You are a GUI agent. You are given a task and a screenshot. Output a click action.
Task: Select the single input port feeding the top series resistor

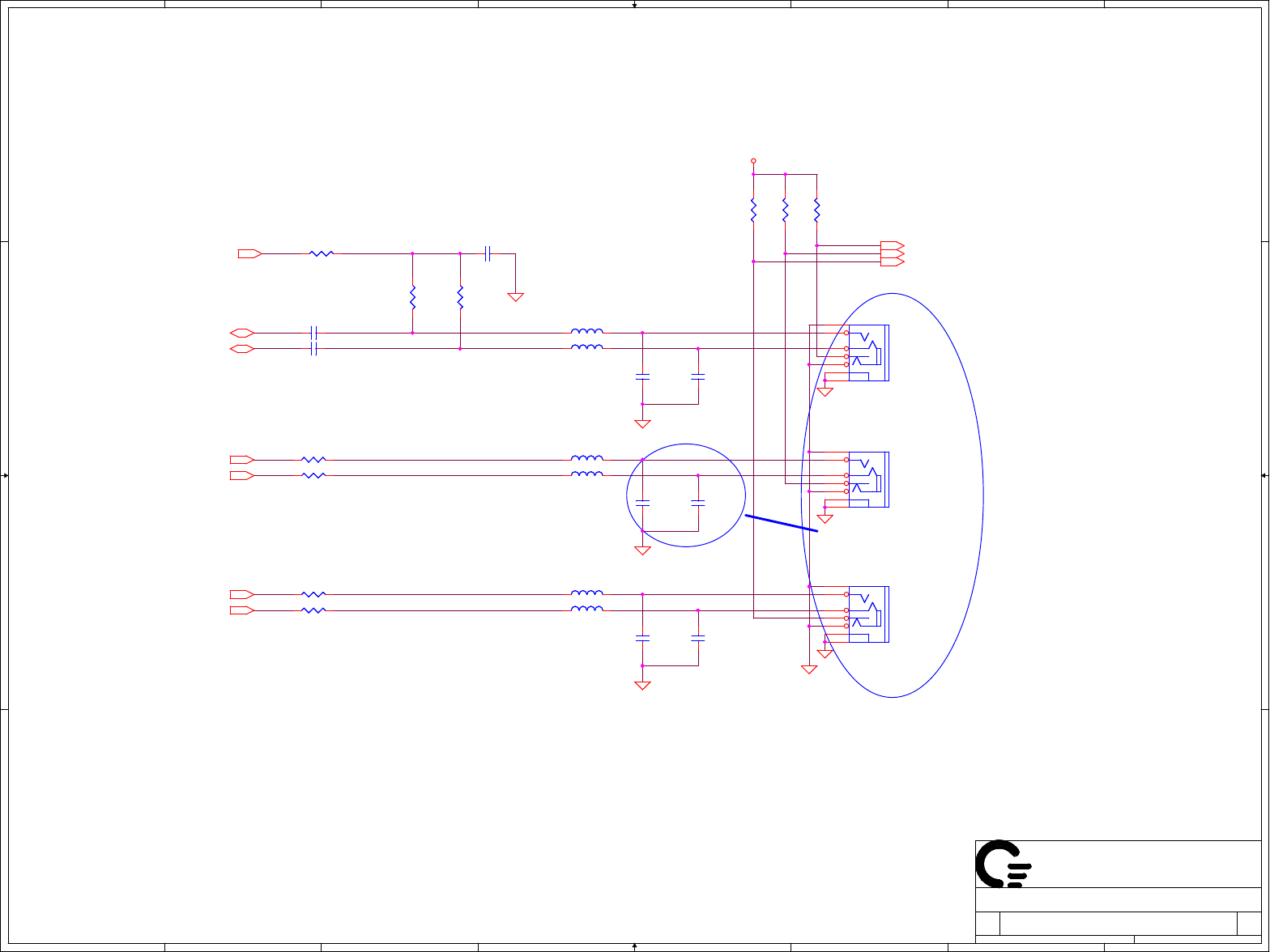249,253
